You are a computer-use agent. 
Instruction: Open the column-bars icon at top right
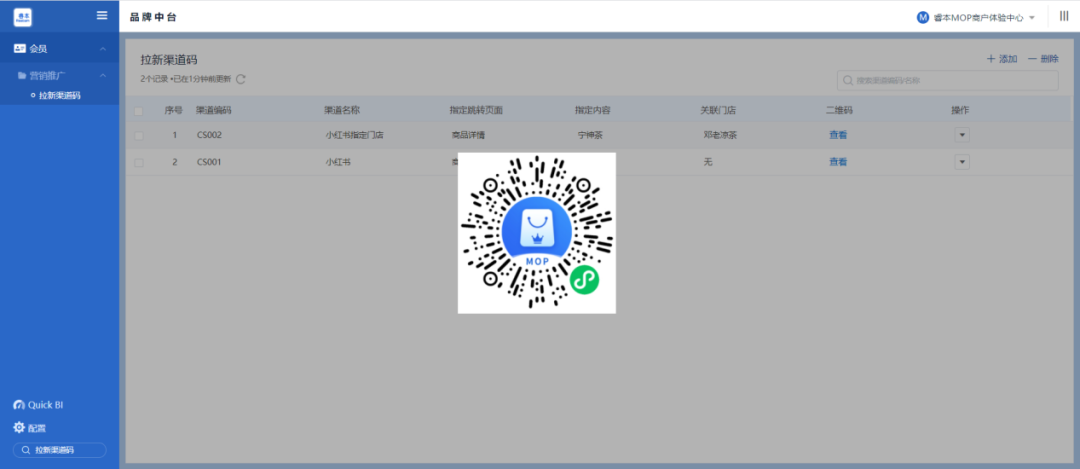[1064, 16]
